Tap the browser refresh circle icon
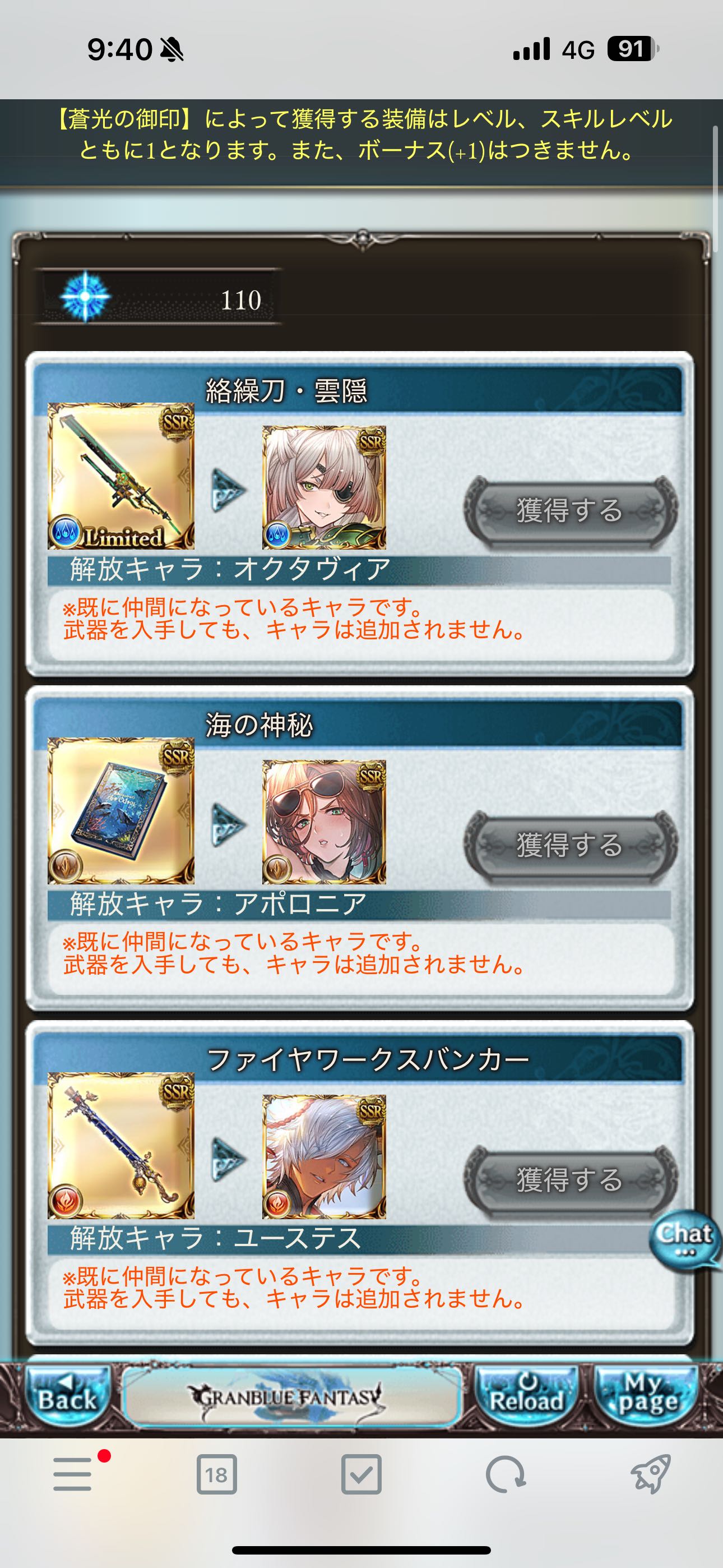Image resolution: width=723 pixels, height=1568 pixels. pyautogui.click(x=505, y=1474)
